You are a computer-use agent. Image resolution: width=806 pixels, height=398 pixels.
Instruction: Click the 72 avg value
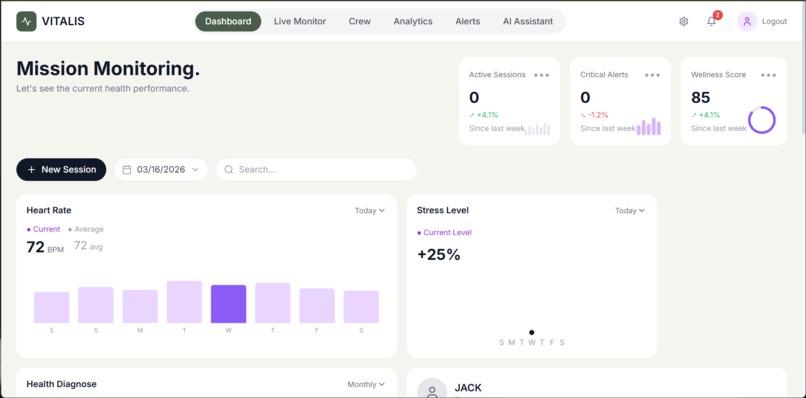[88, 246]
